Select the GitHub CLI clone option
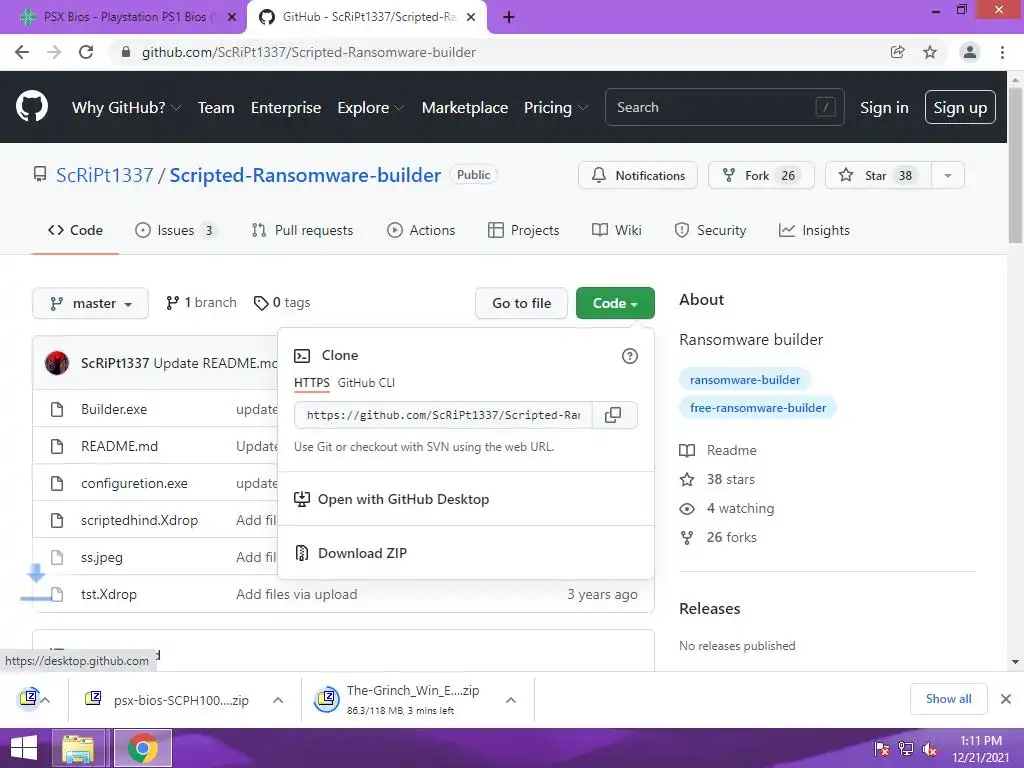Image resolution: width=1024 pixels, height=768 pixels. (x=366, y=383)
